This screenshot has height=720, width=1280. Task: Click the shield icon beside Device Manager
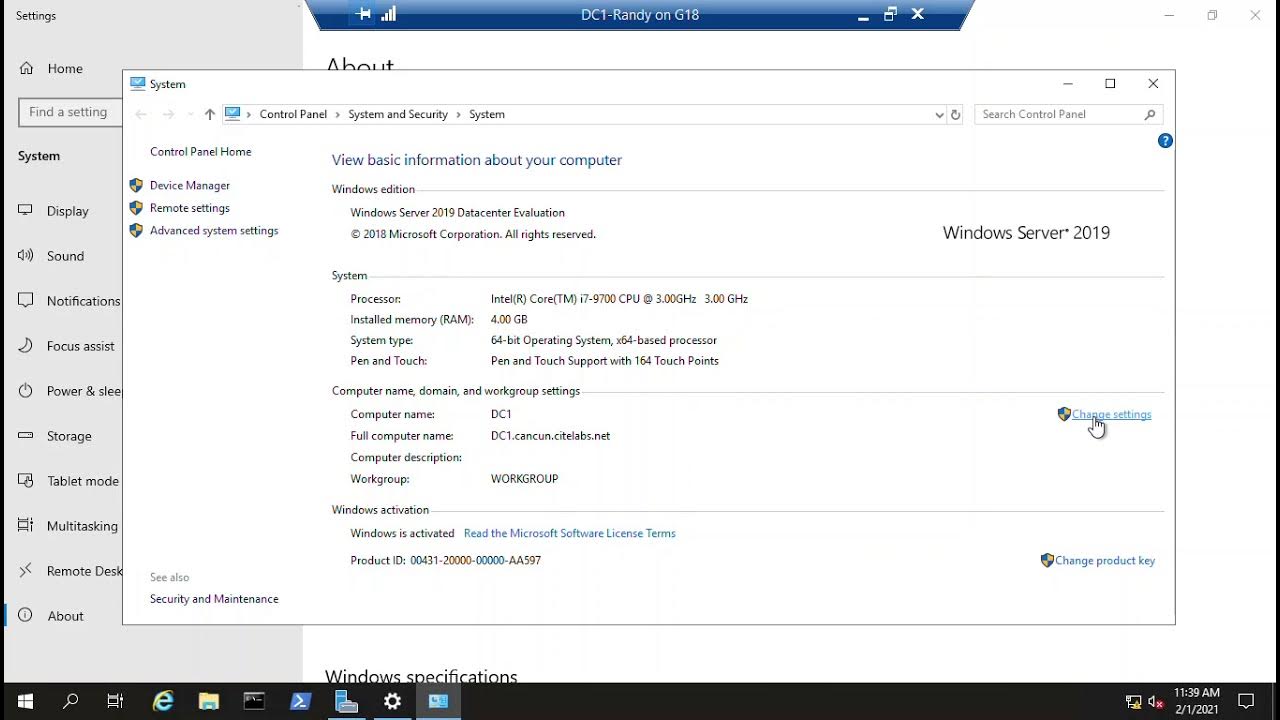point(136,185)
